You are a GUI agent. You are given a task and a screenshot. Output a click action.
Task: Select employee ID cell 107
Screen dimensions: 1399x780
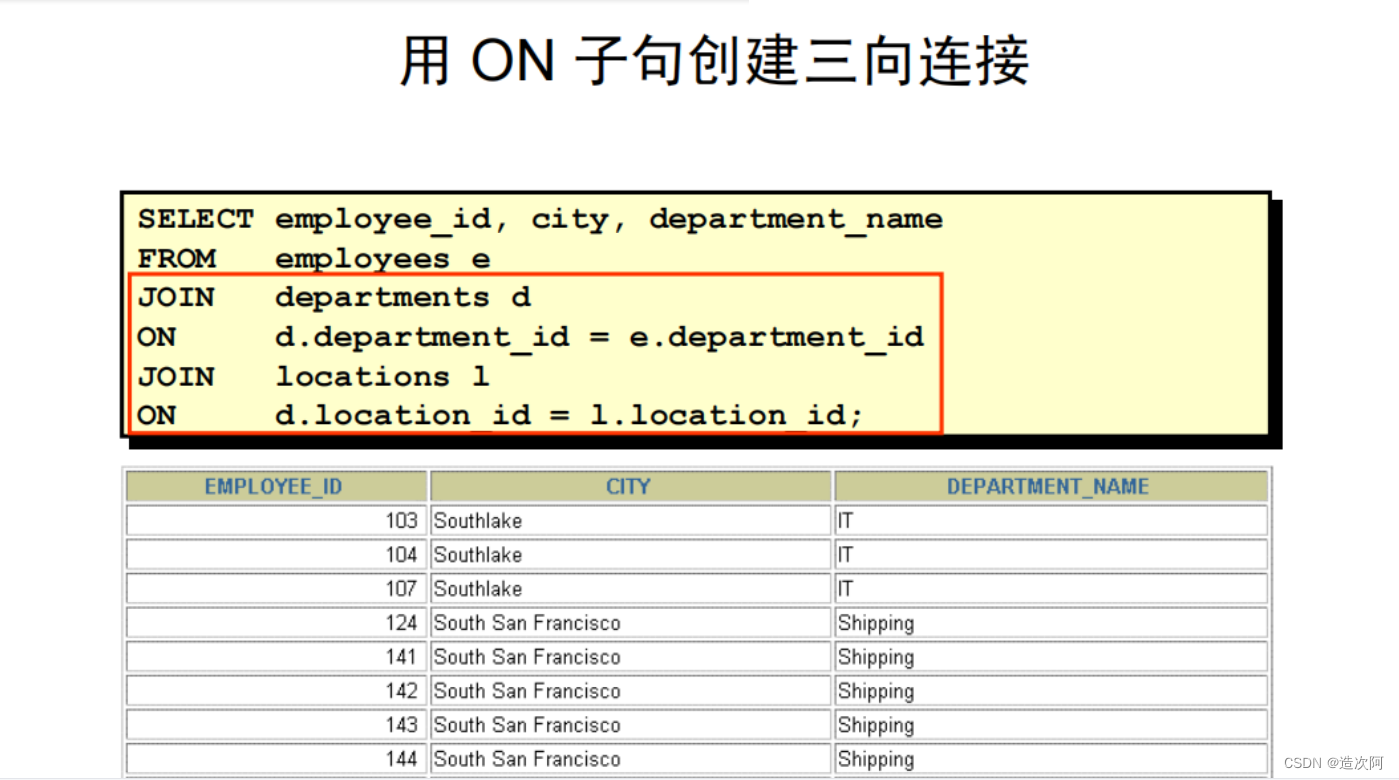click(x=277, y=589)
